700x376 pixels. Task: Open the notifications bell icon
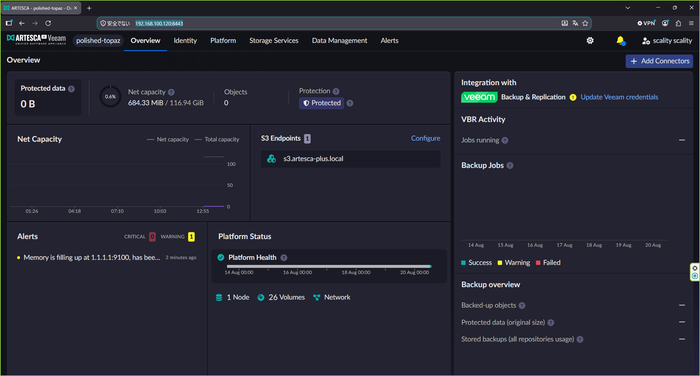[x=620, y=41]
